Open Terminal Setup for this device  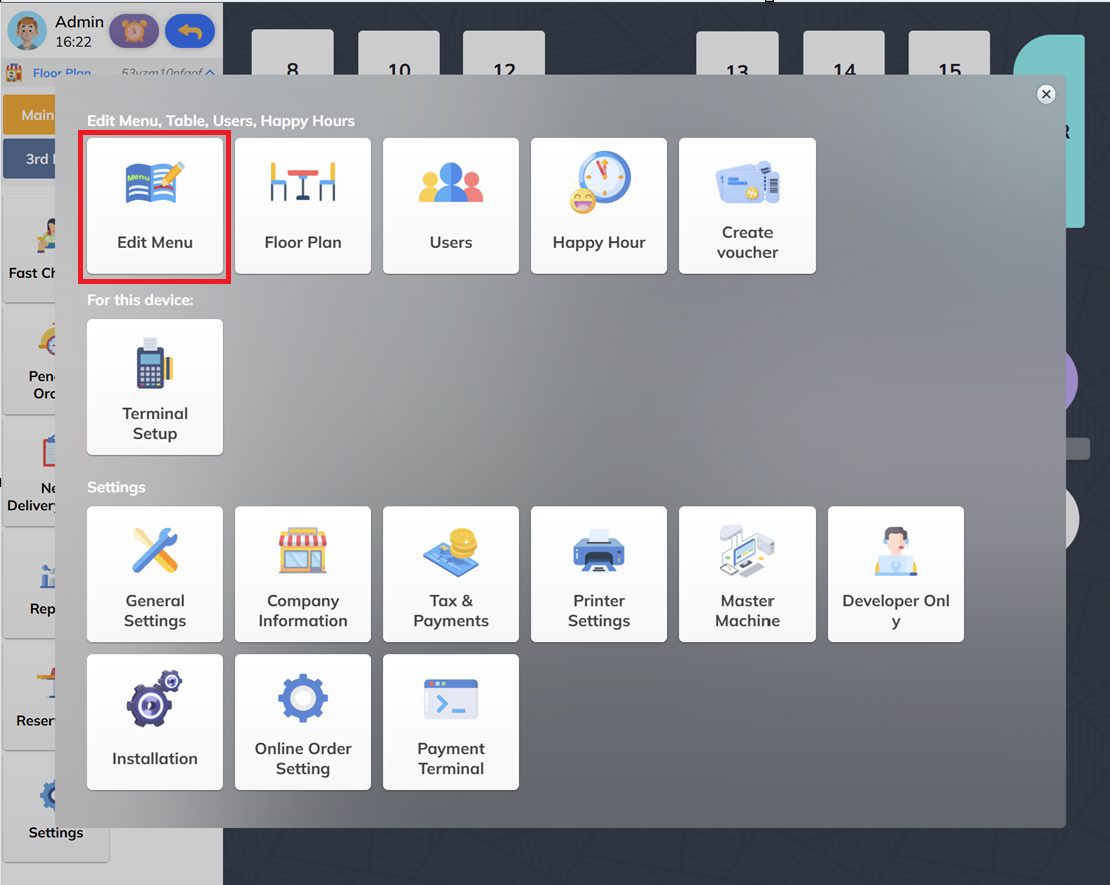[x=154, y=387]
